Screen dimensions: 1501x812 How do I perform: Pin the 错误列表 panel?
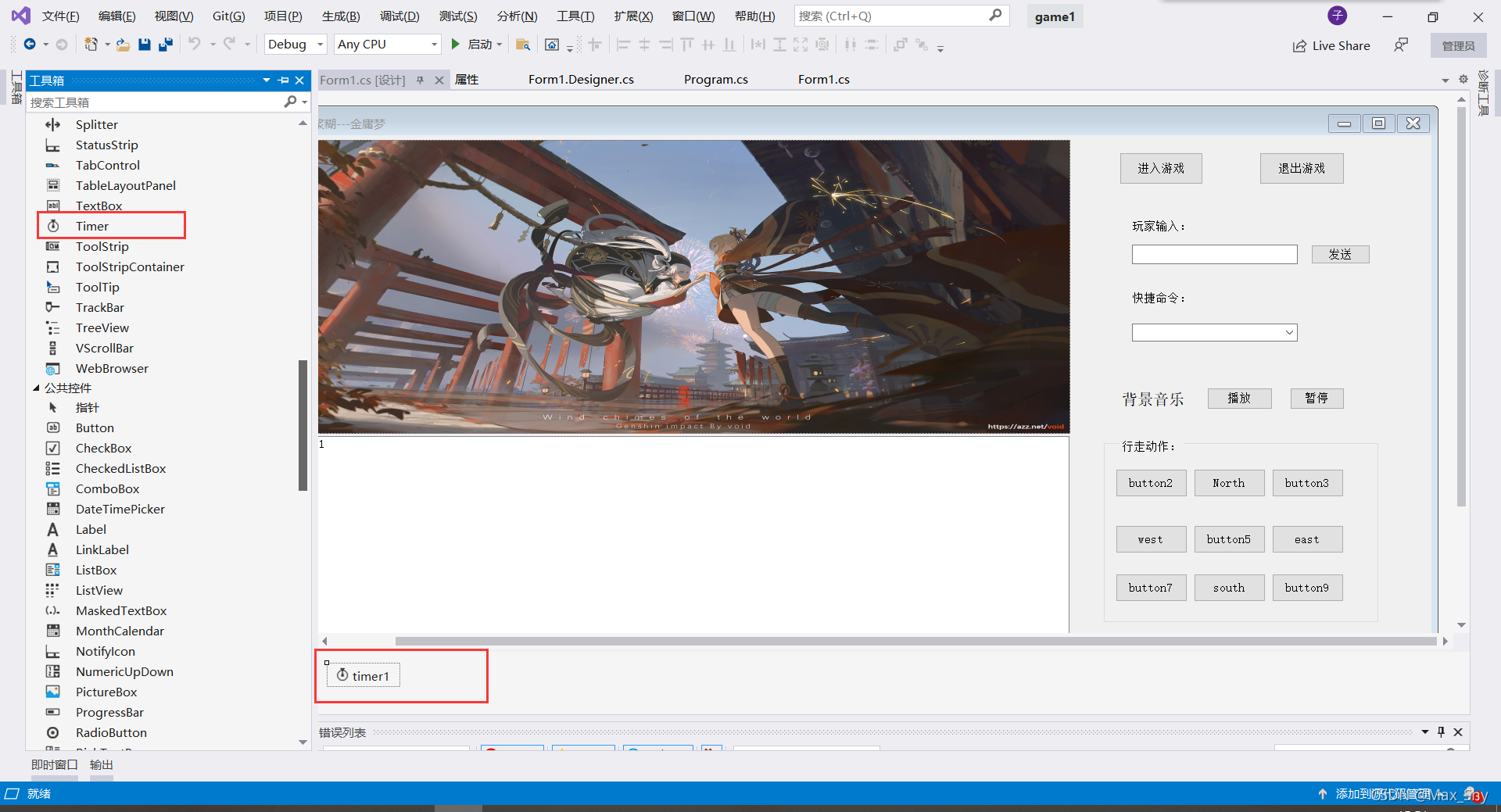click(x=1441, y=732)
